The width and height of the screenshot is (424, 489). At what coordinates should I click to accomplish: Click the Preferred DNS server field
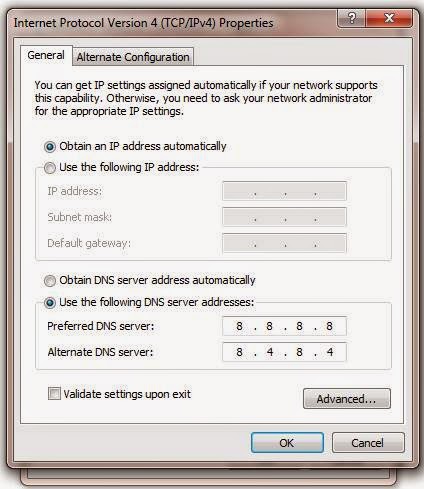(284, 326)
